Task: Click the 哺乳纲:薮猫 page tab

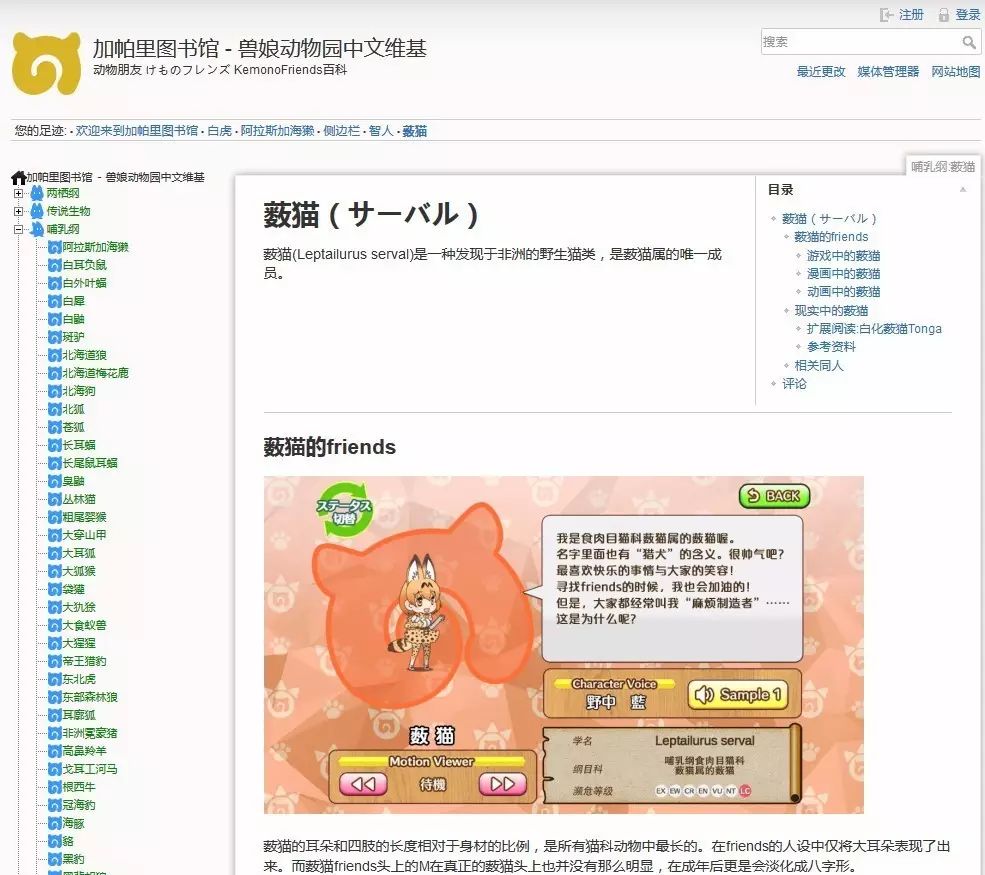Action: (943, 166)
